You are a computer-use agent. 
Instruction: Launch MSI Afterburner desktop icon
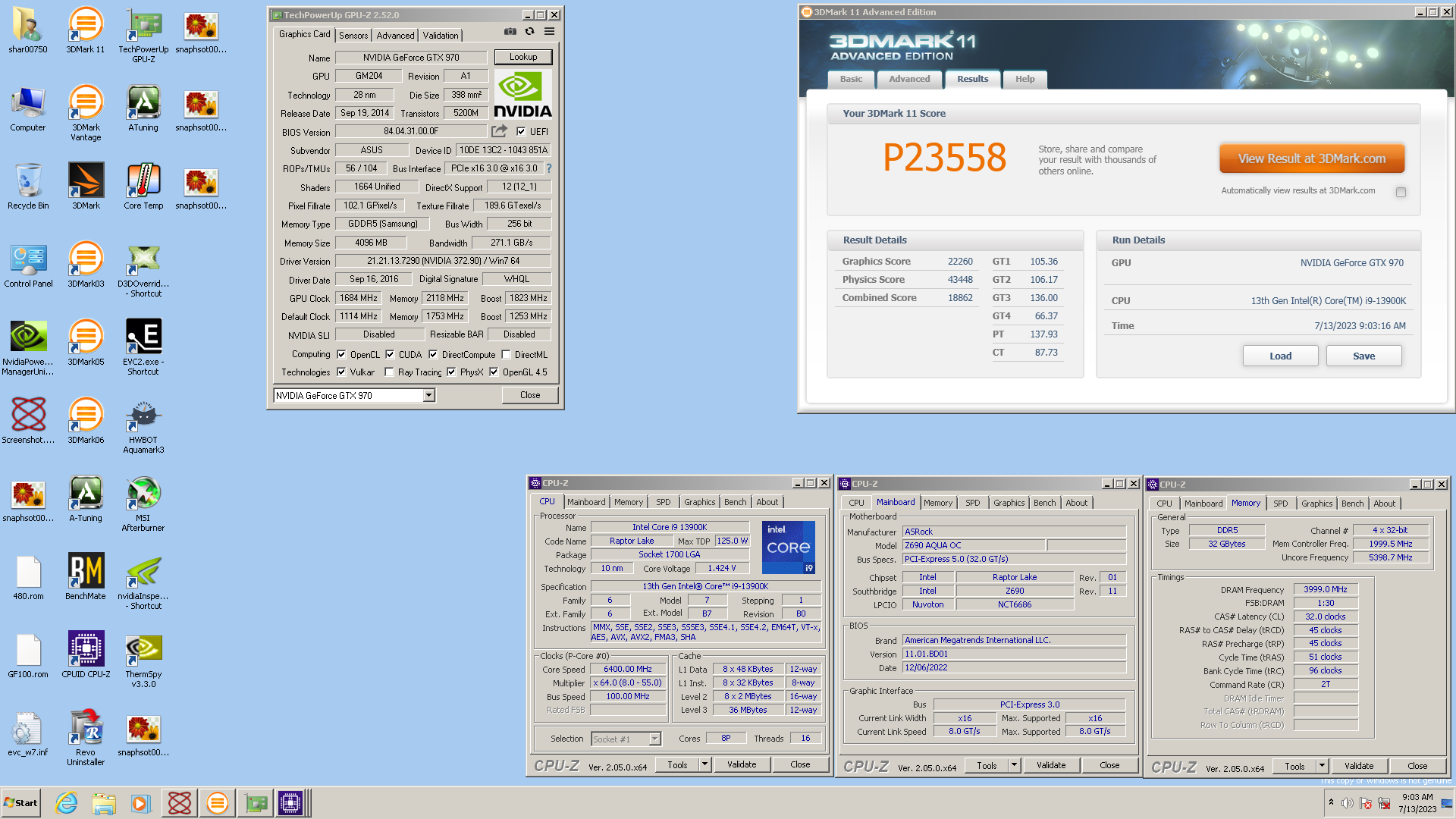pos(143,504)
